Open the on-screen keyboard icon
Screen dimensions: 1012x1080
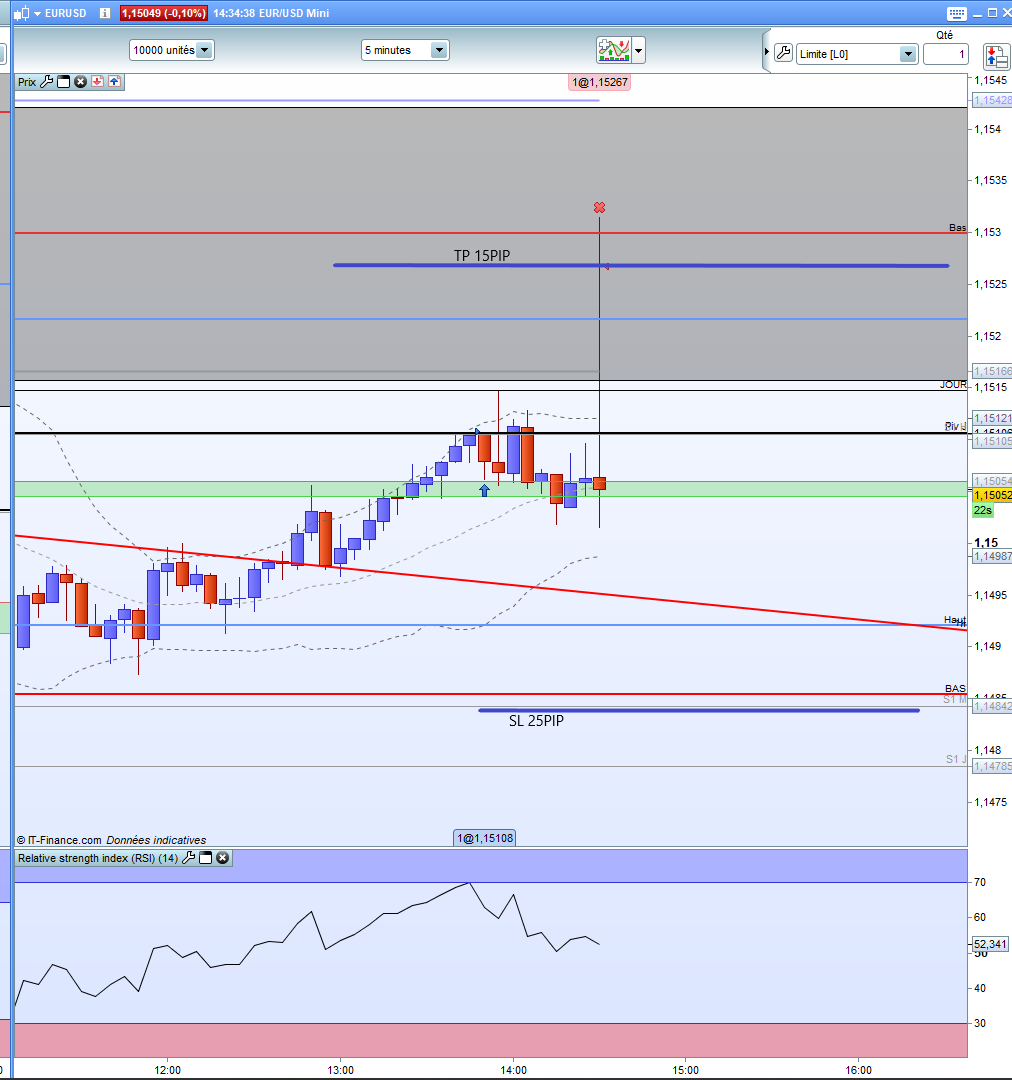pos(957,13)
